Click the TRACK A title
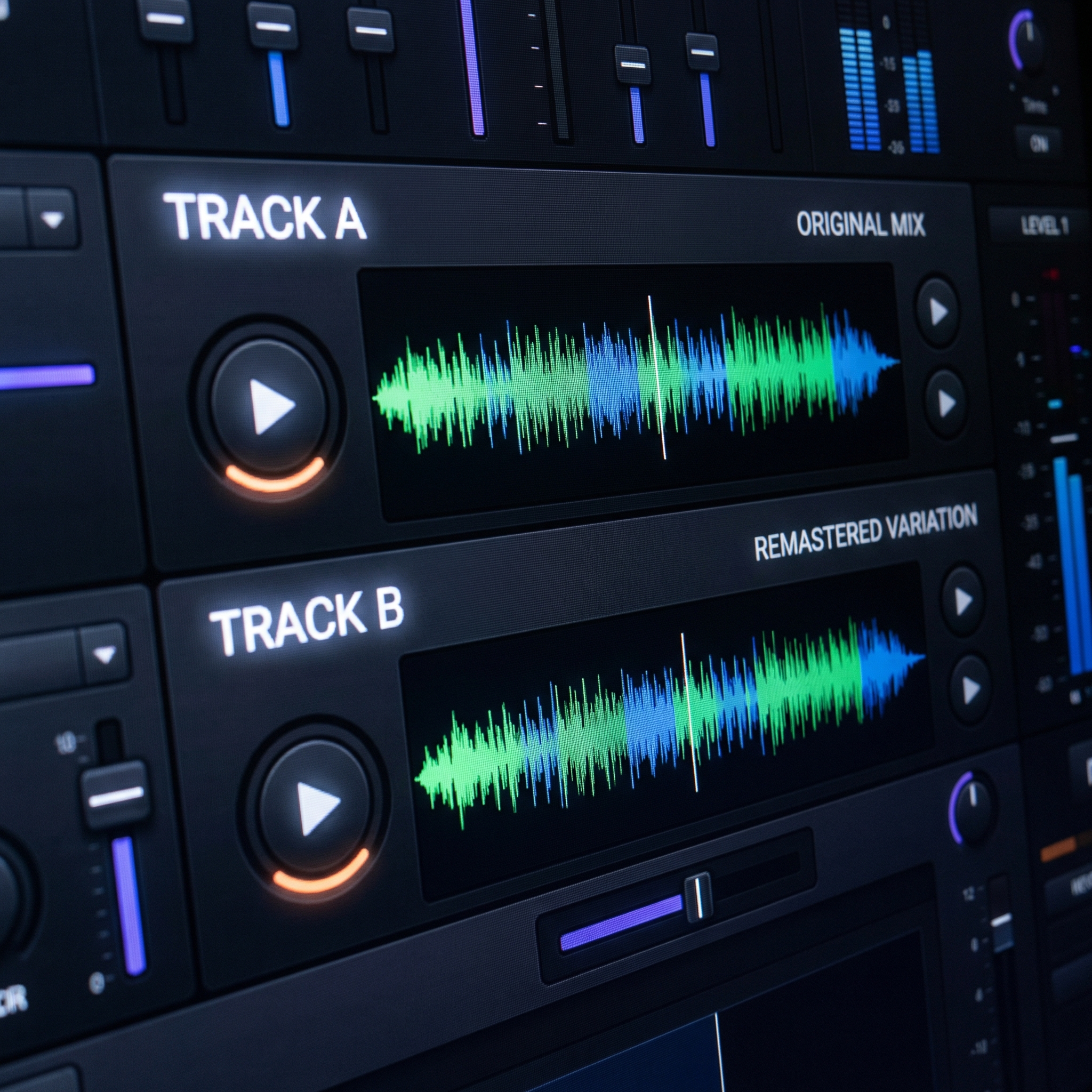Image resolution: width=1092 pixels, height=1092 pixels. tap(266, 217)
